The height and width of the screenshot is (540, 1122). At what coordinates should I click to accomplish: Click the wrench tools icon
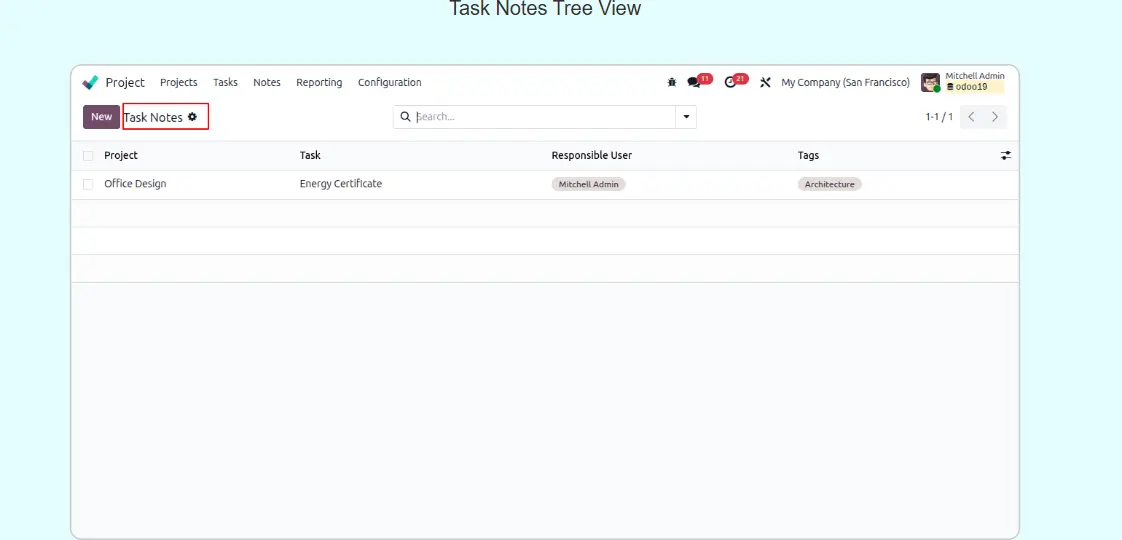[765, 83]
